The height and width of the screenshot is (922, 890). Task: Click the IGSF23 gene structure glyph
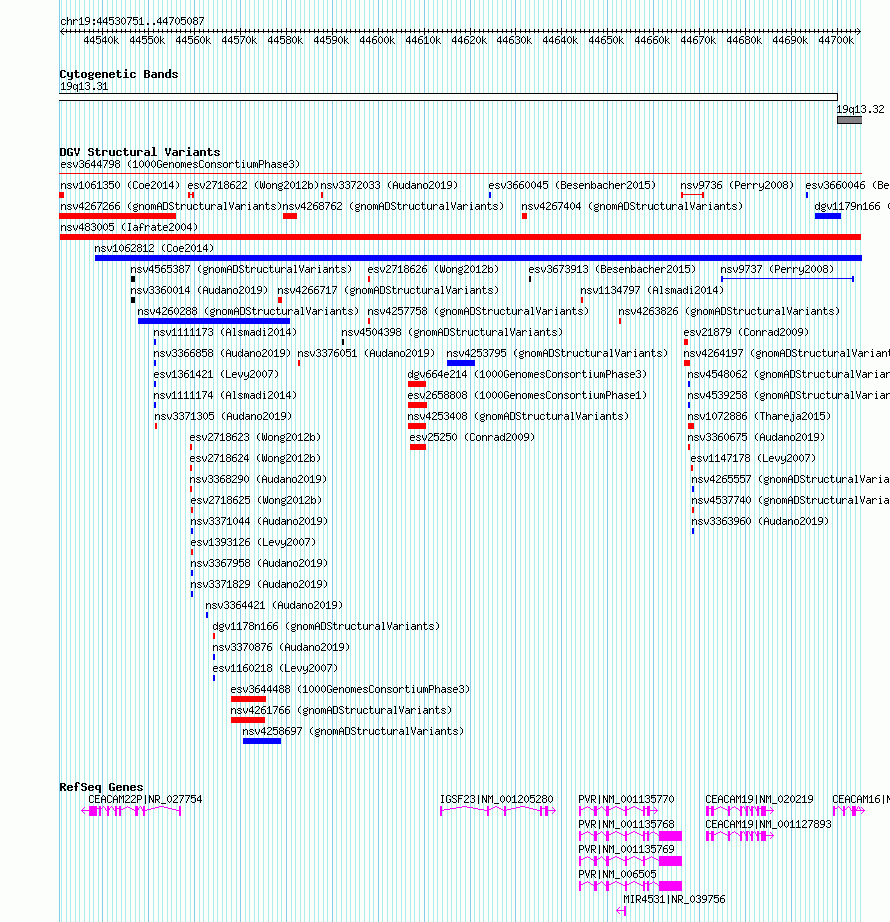498,811
